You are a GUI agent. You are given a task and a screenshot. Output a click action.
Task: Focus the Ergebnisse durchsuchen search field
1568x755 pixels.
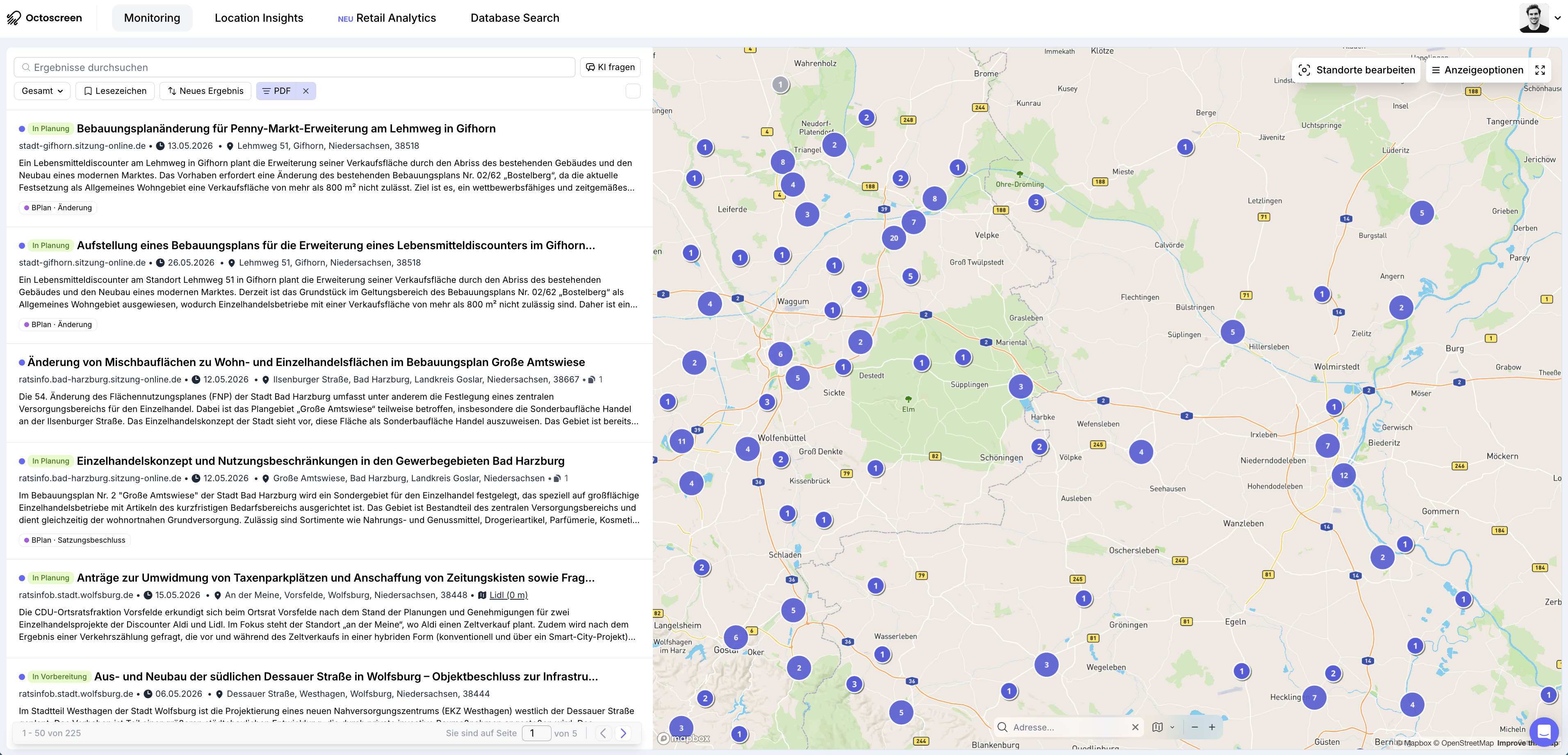pos(294,67)
